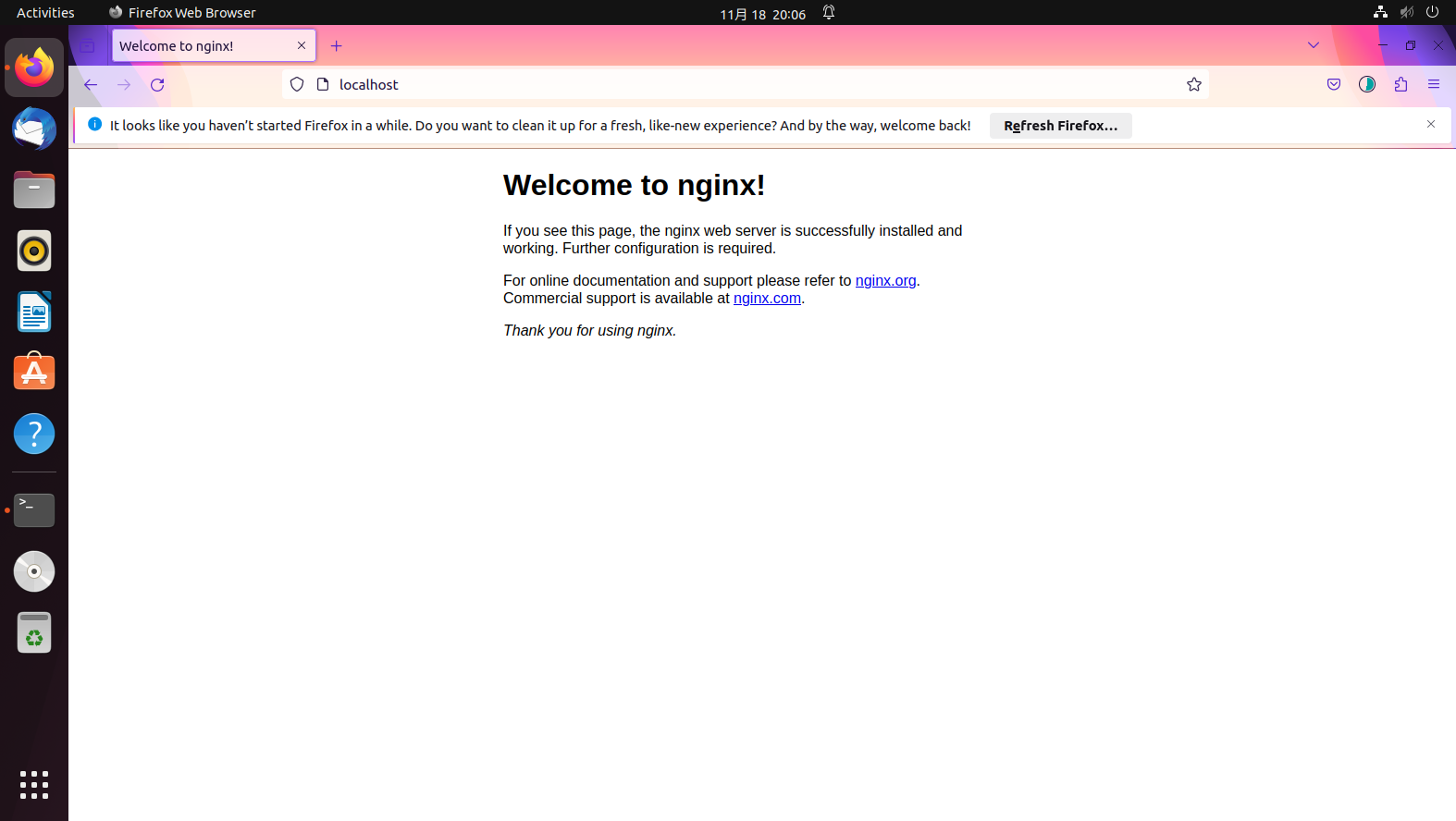
Task: Open the network status icon in top bar
Action: click(x=1380, y=12)
